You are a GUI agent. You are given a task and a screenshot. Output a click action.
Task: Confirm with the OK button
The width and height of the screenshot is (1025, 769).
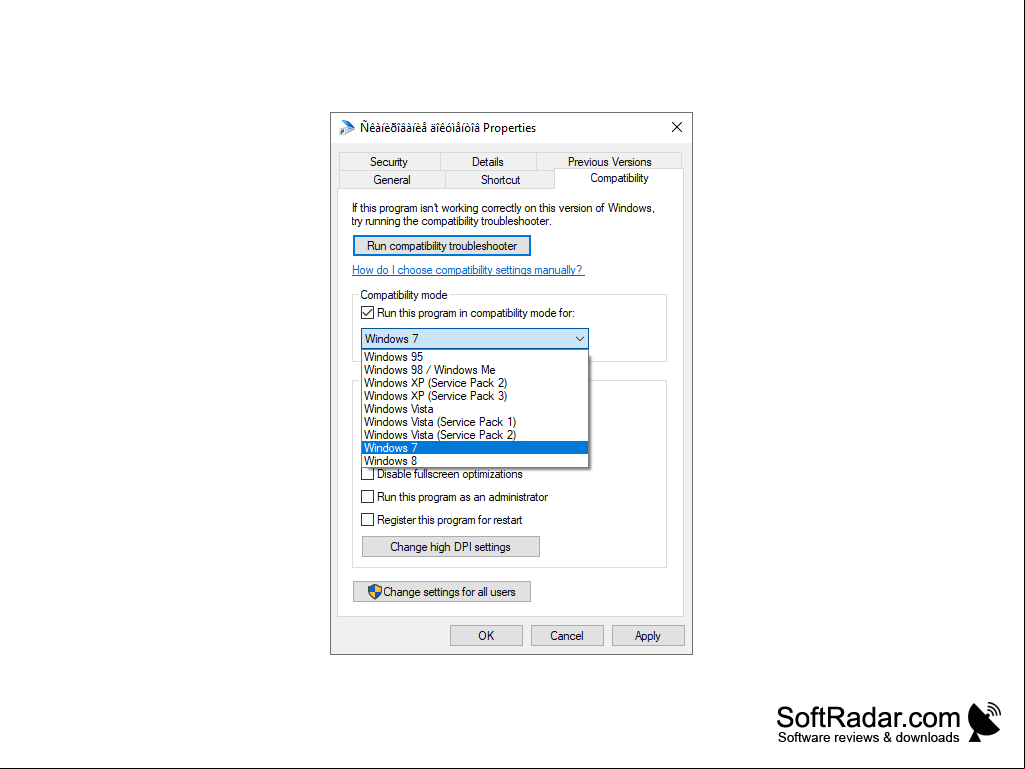click(486, 636)
